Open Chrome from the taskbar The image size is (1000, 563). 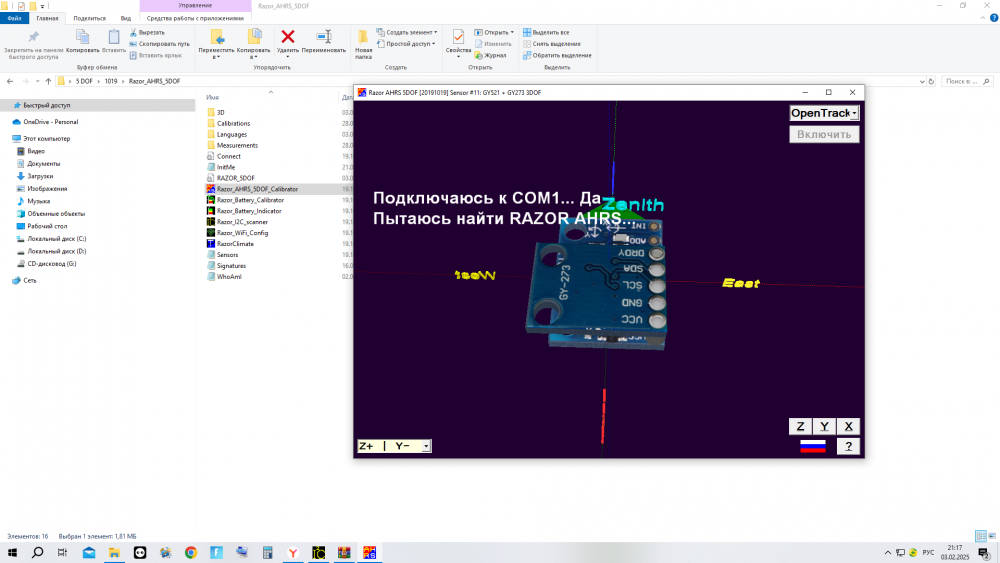[191, 552]
